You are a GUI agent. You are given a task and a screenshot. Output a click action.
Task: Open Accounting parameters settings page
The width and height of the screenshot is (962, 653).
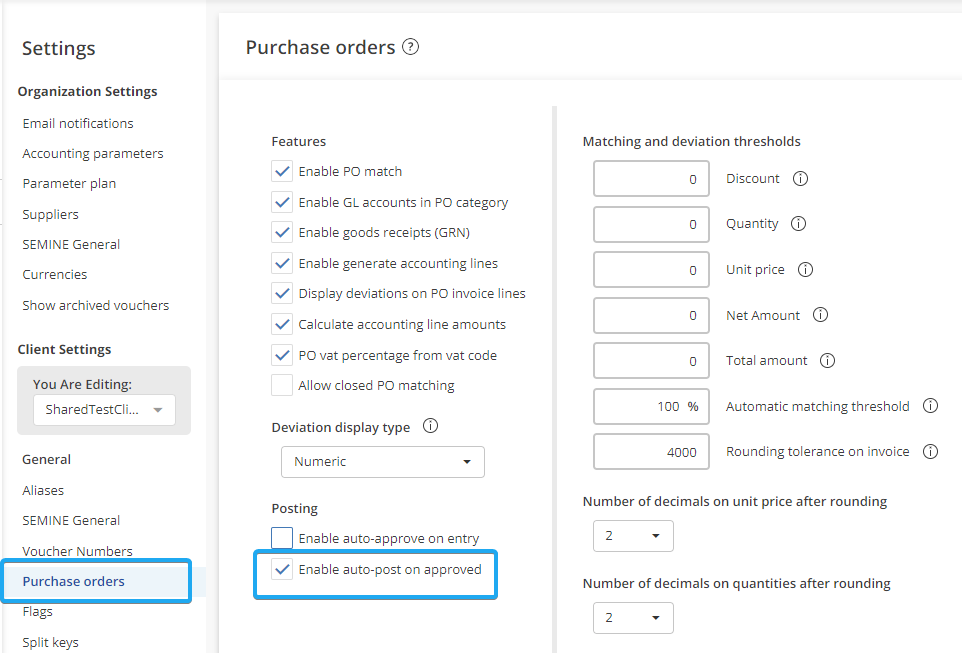coord(93,154)
